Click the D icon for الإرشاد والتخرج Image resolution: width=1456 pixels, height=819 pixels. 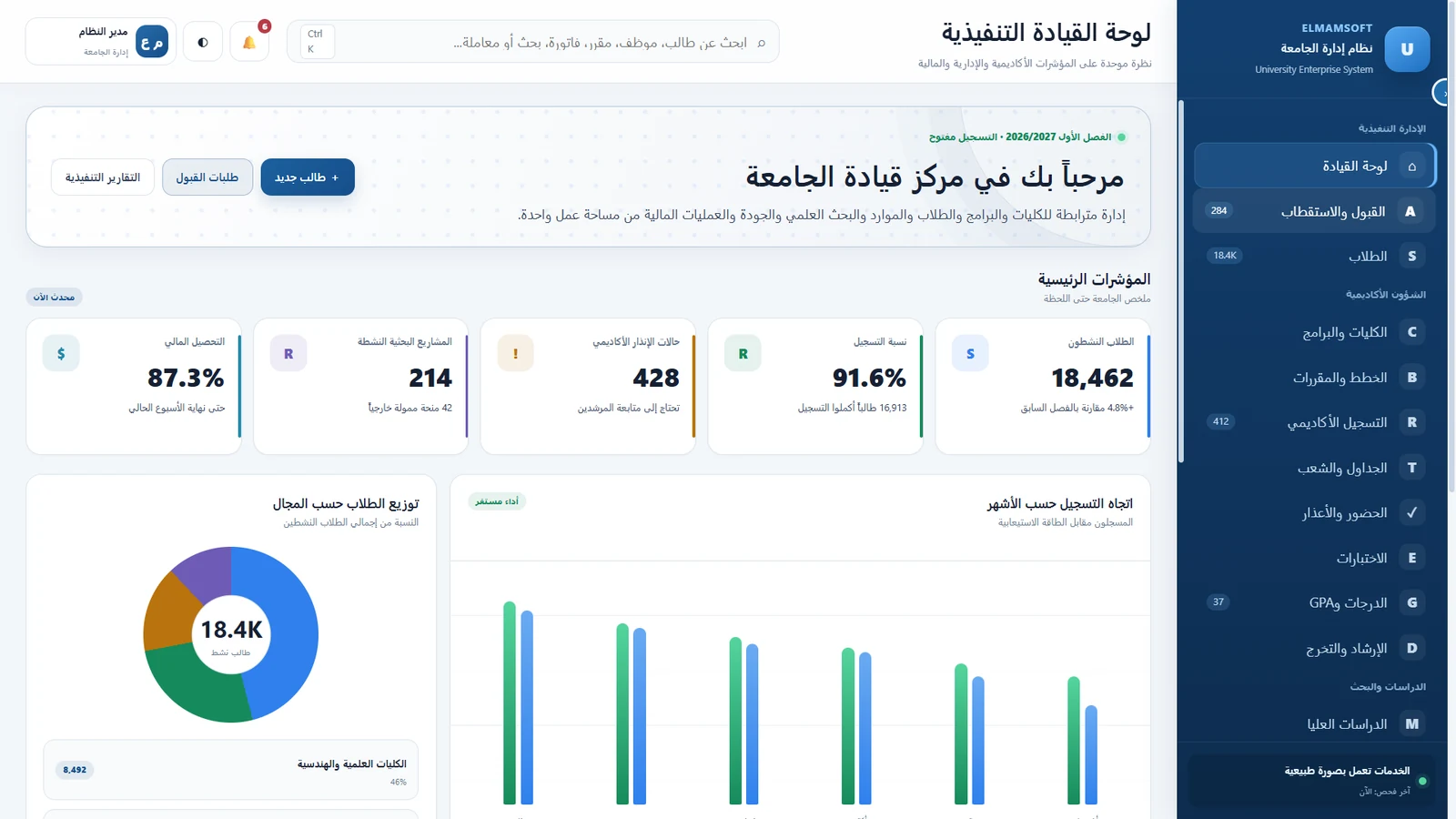pyautogui.click(x=1411, y=648)
